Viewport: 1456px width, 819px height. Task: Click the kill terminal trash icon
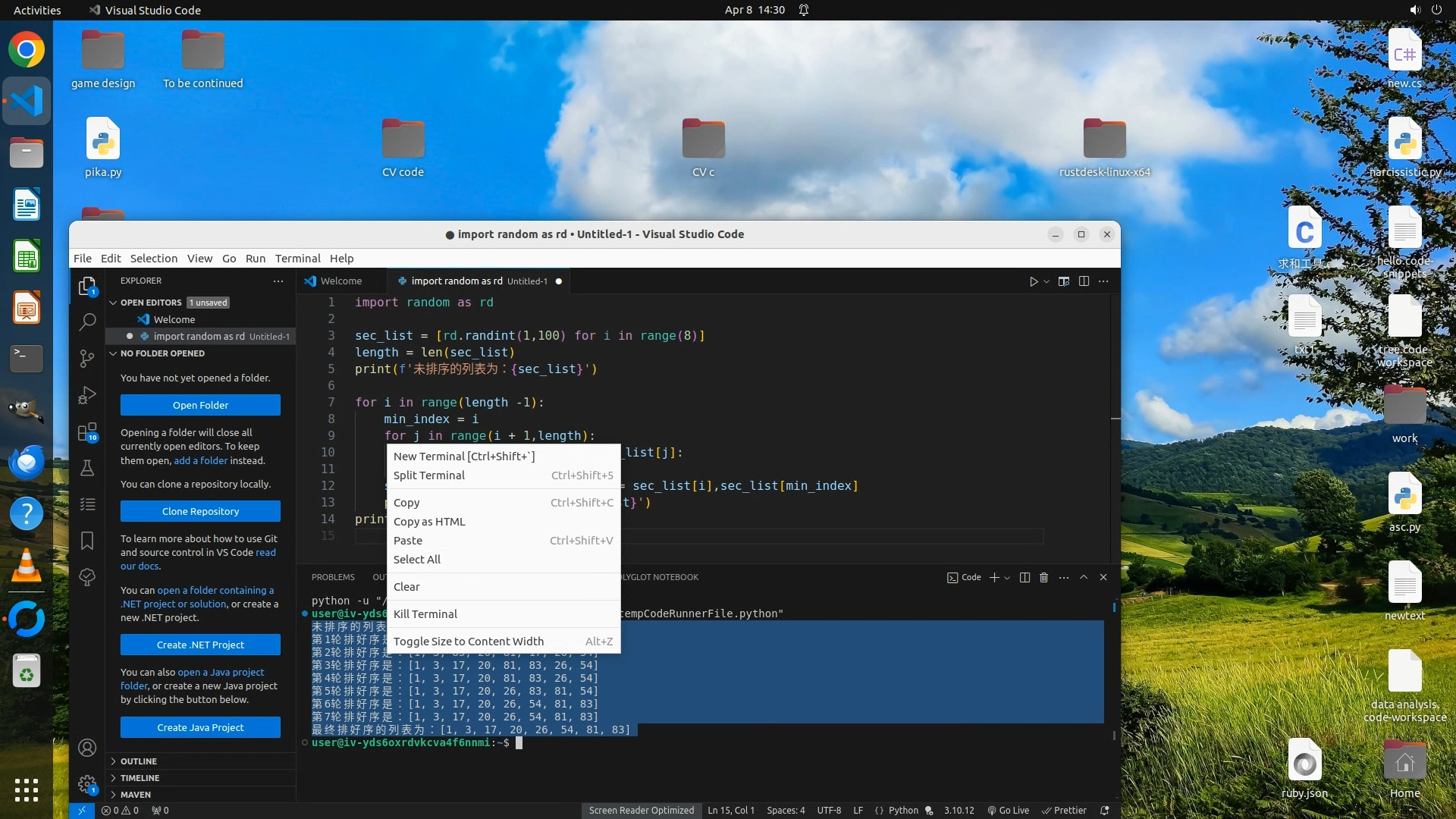(x=1043, y=578)
